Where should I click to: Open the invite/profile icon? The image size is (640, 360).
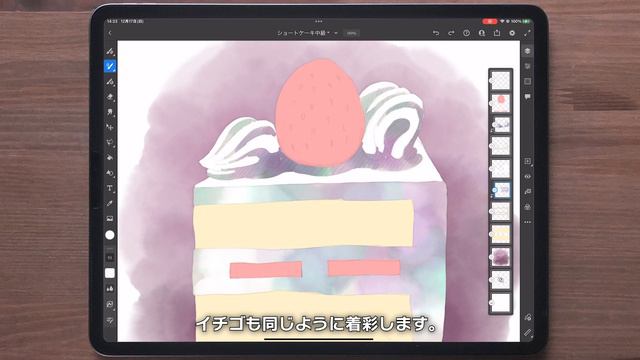tap(482, 33)
